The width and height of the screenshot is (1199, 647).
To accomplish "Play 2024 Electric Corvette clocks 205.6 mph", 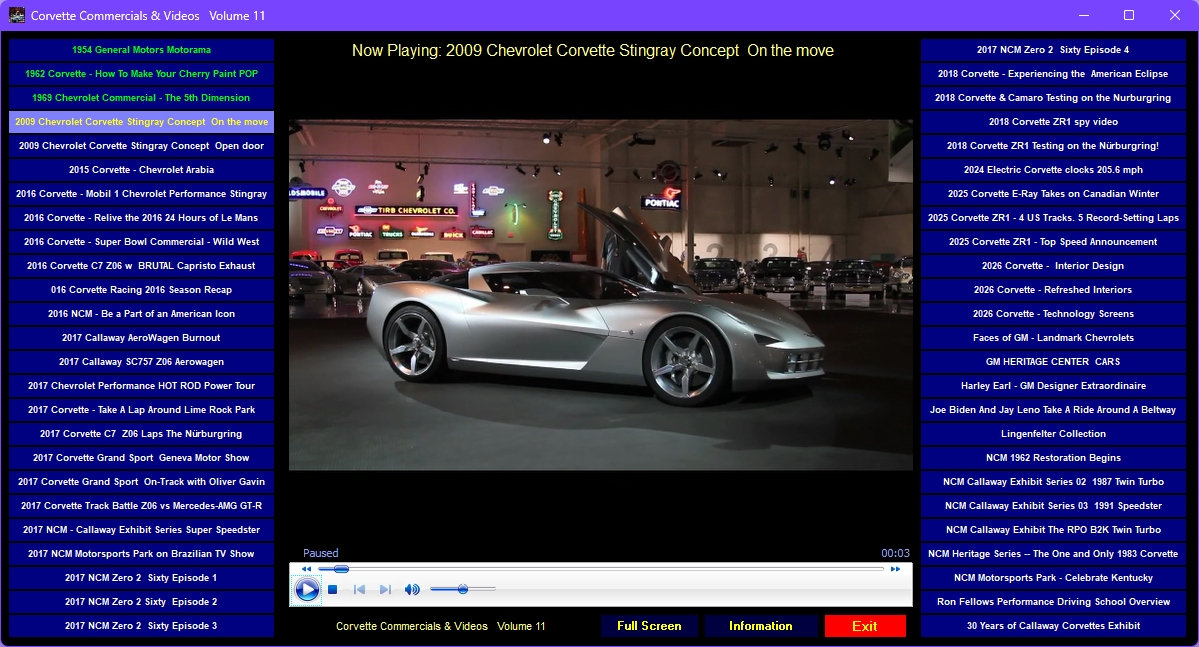I will pyautogui.click(x=1053, y=170).
